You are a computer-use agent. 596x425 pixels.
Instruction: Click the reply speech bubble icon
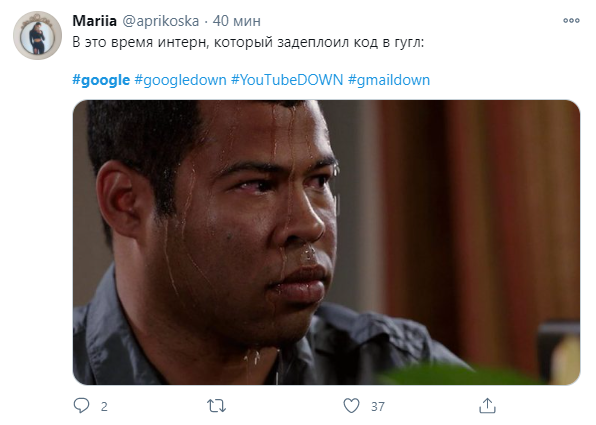point(81,405)
